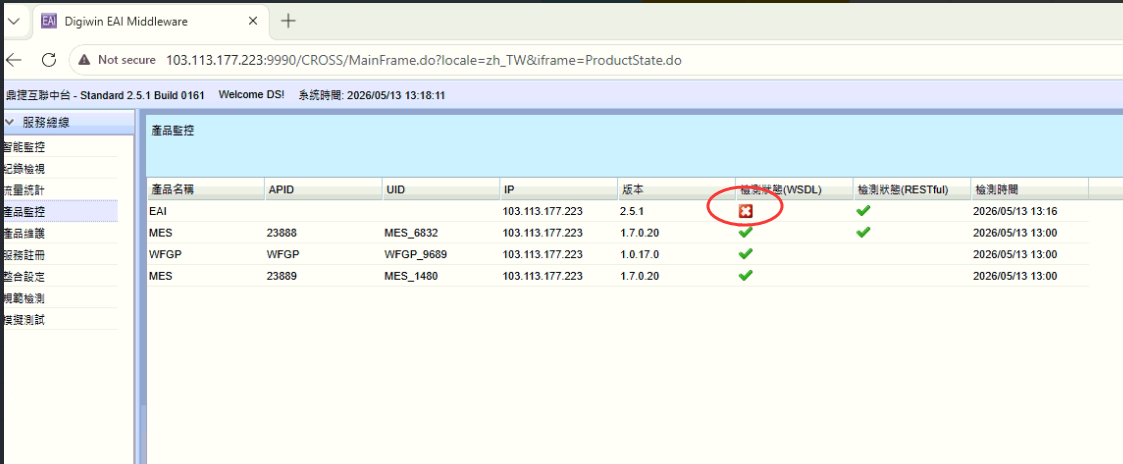Open a new browser tab

pyautogui.click(x=288, y=21)
